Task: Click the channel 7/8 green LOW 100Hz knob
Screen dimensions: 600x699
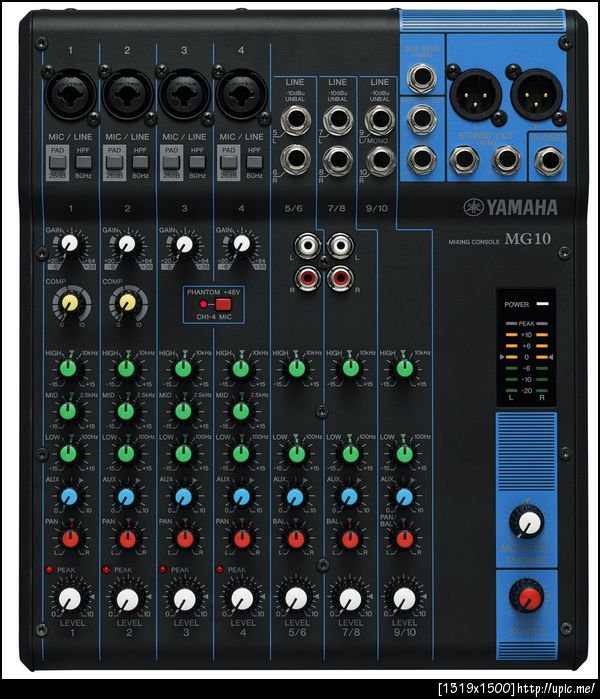Action: pos(350,453)
